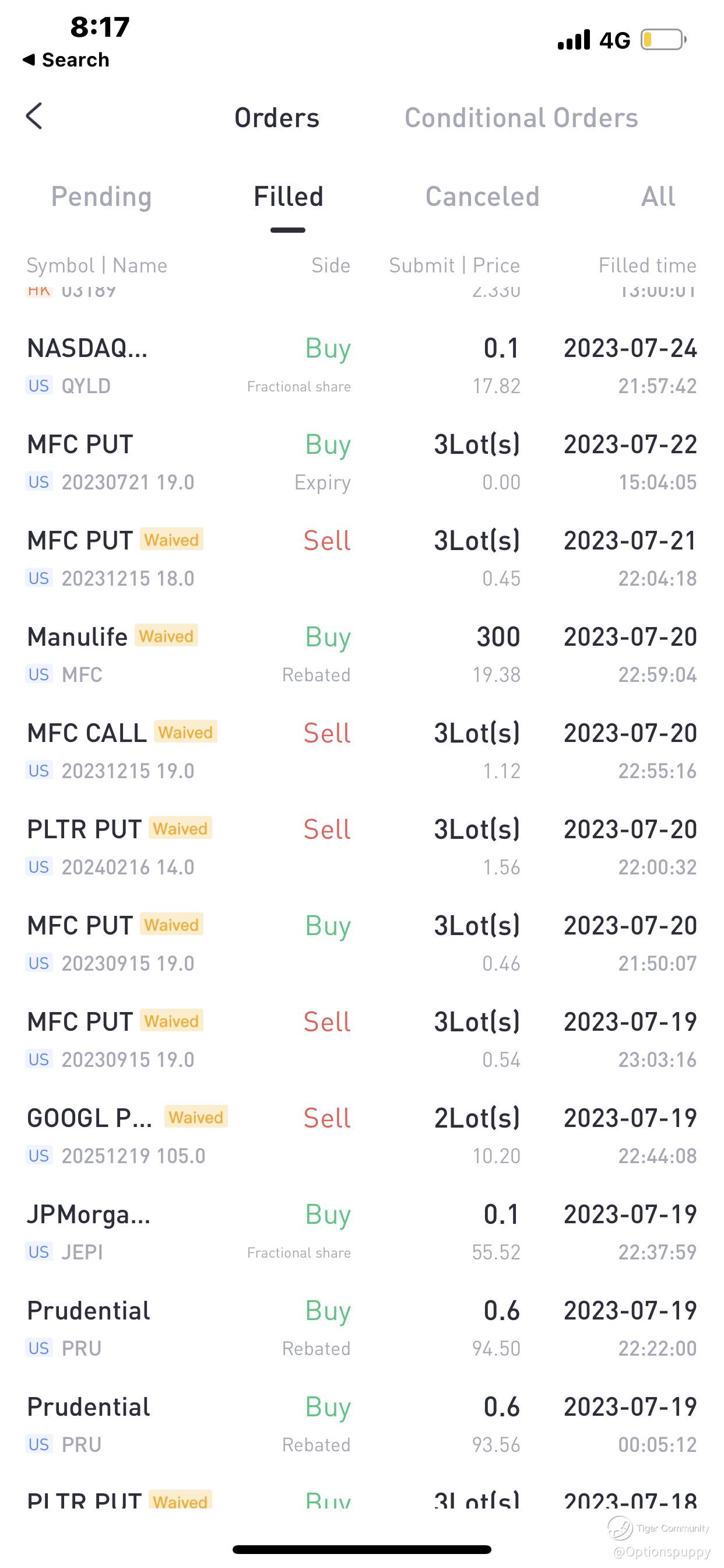Tap the cellular signal bars icon
The width and height of the screenshot is (724, 1568).
point(574,40)
